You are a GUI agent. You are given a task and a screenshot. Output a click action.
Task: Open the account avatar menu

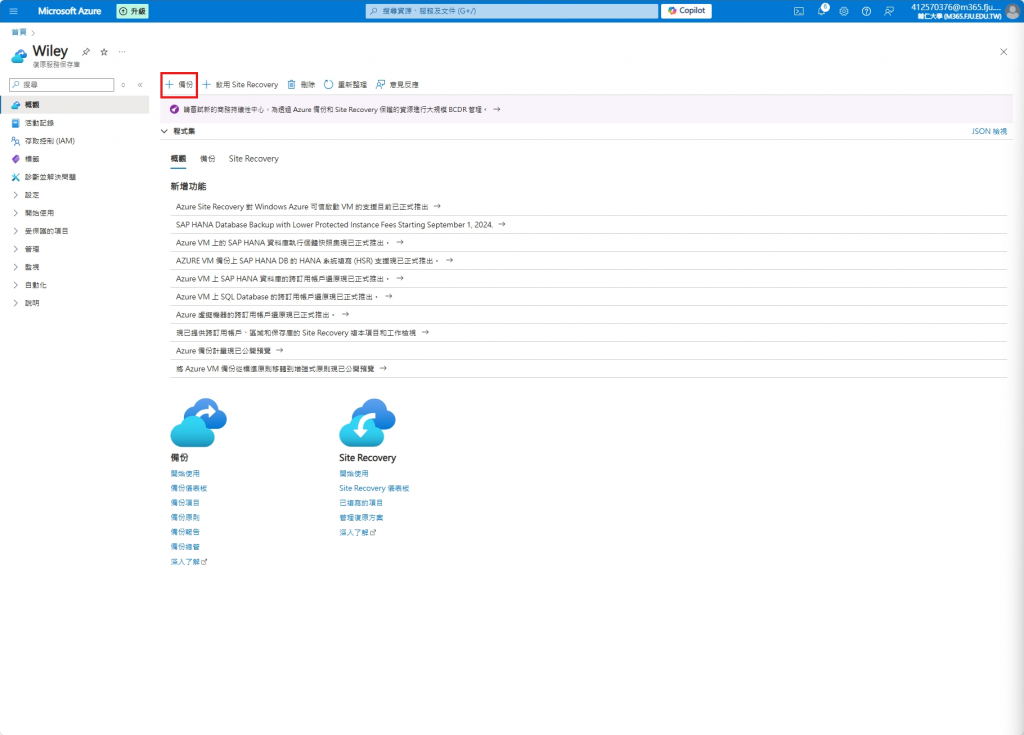(1012, 11)
